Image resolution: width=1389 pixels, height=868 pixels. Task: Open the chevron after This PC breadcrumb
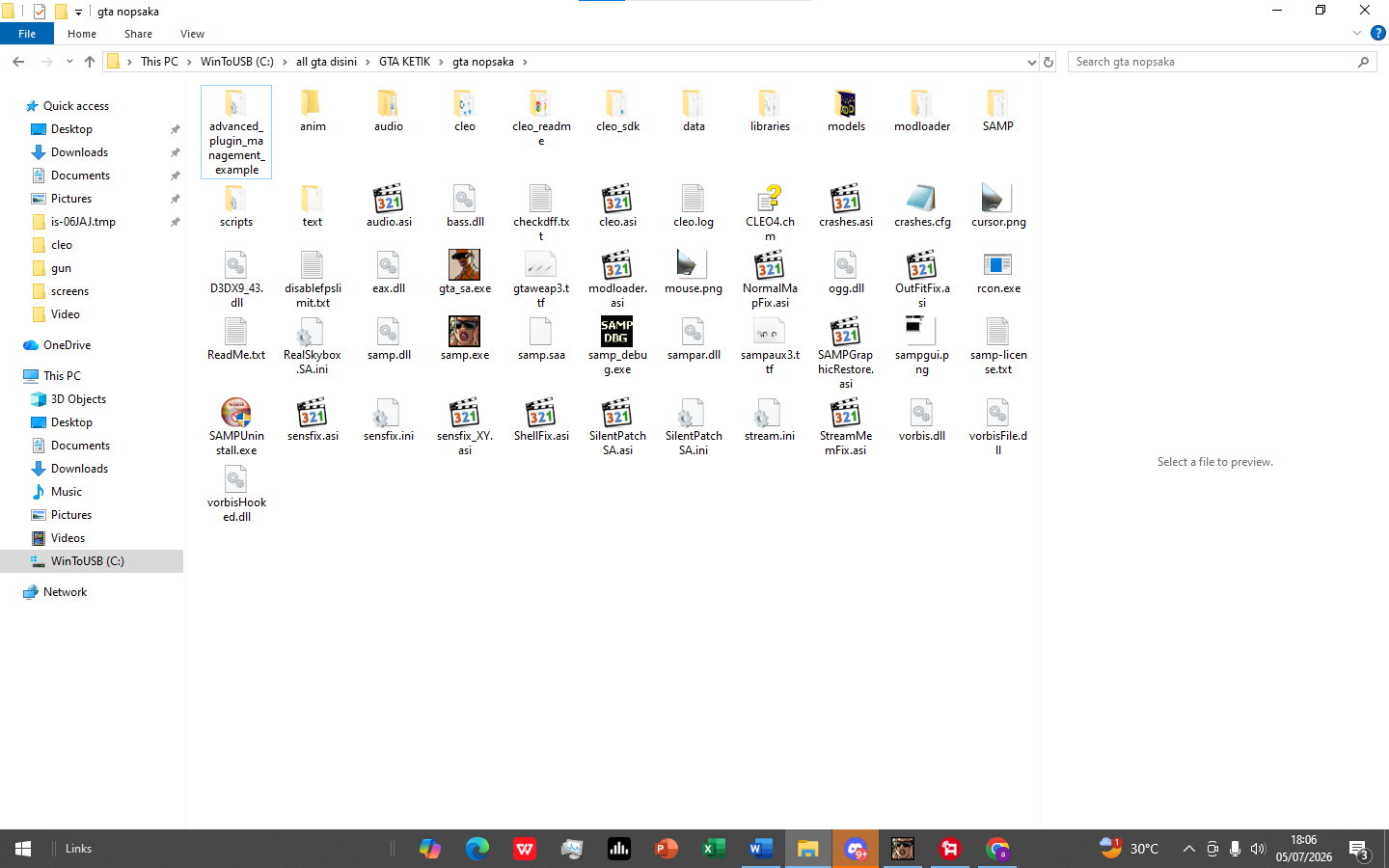(189, 62)
